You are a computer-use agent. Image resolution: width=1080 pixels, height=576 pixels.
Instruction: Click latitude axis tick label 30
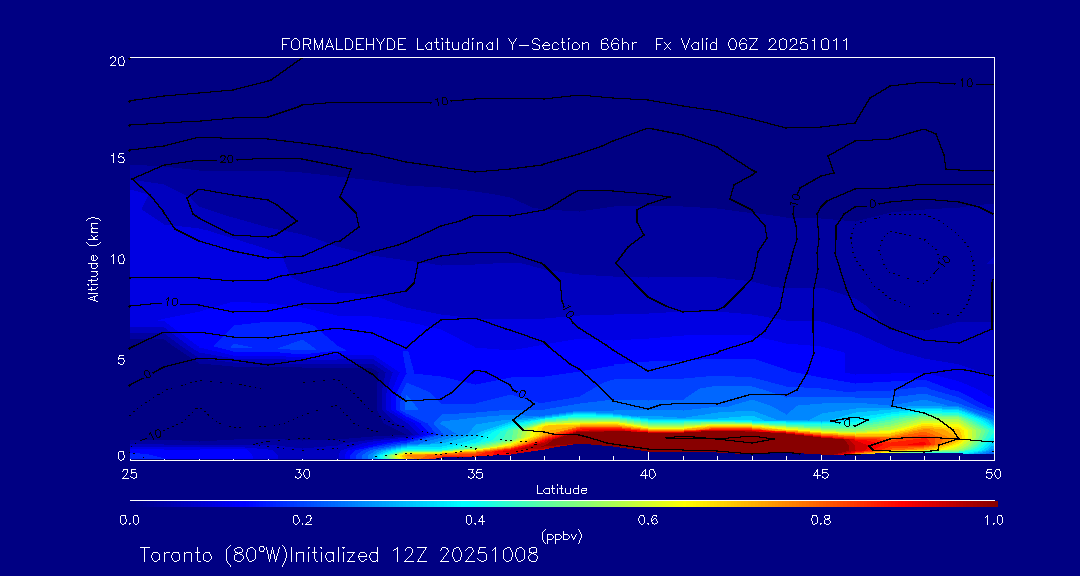click(x=302, y=473)
